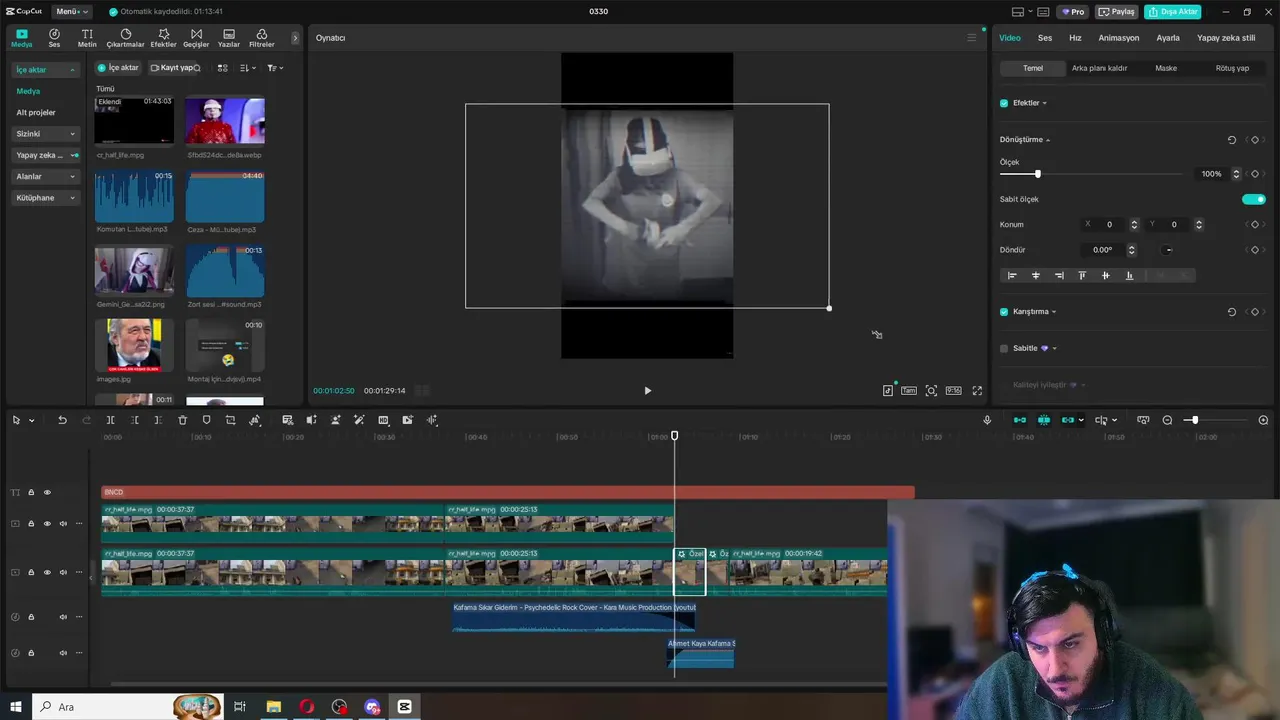
Task: Expand the Yapay zeka section
Action: 45,155
